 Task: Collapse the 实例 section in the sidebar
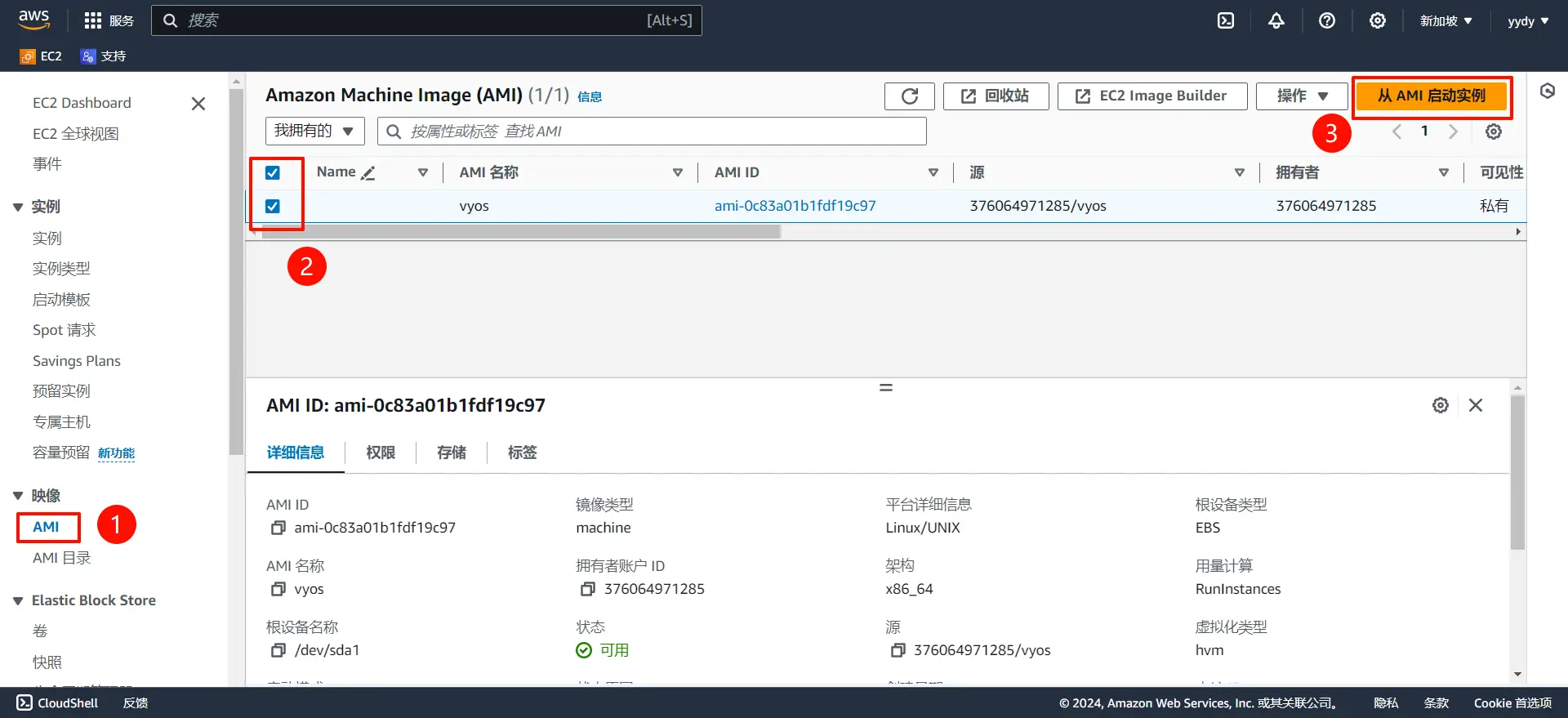(x=18, y=207)
